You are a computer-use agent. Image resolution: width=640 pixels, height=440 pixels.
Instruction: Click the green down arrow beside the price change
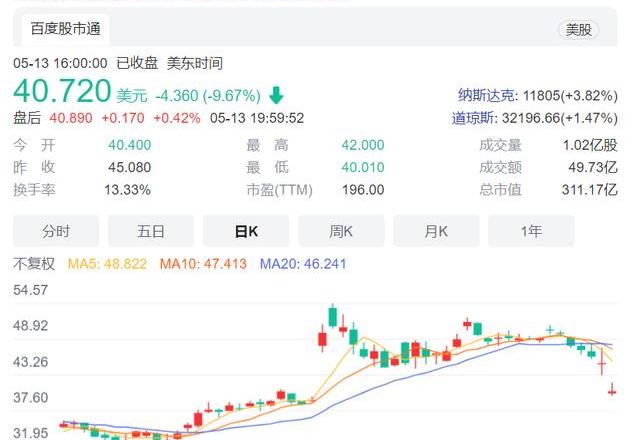click(276, 96)
